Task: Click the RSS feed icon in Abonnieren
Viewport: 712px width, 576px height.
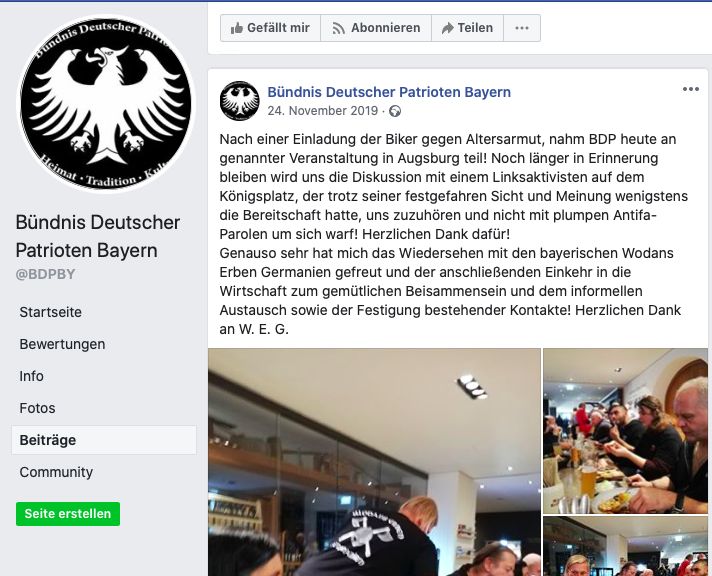Action: [x=338, y=29]
